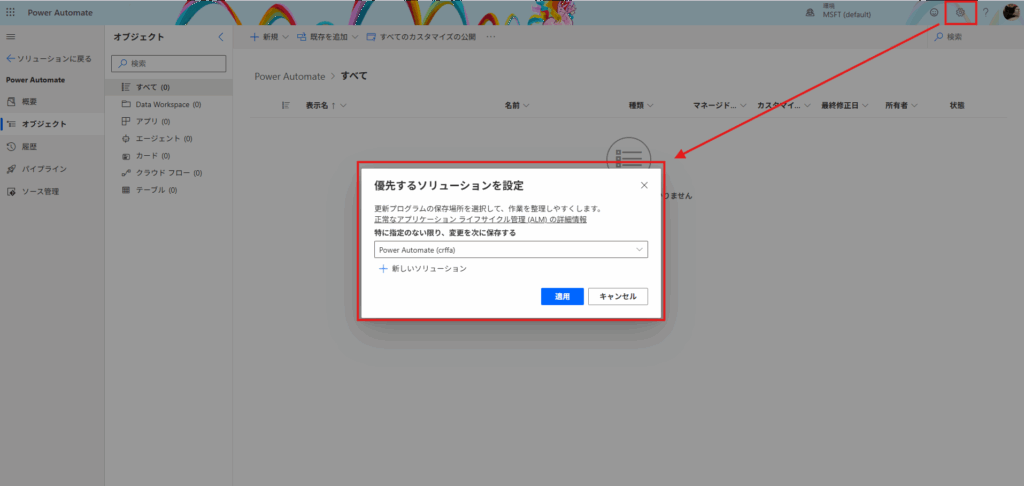This screenshot has width=1024, height=486.
Task: Open the settings gear icon
Action: [960, 12]
